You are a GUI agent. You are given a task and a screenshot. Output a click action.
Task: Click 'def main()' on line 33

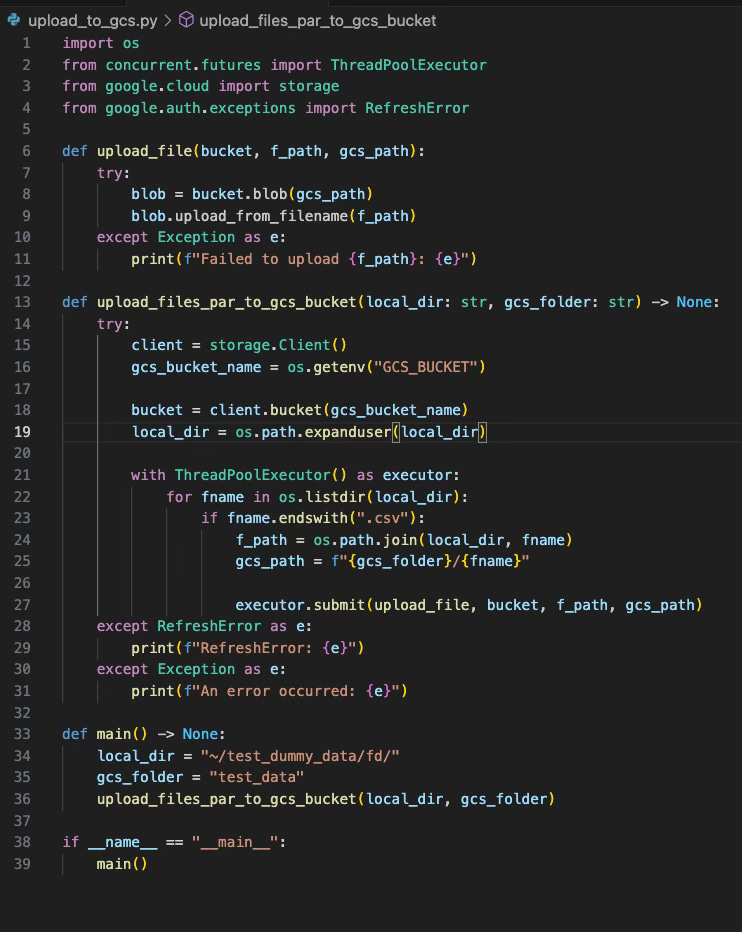(x=105, y=735)
